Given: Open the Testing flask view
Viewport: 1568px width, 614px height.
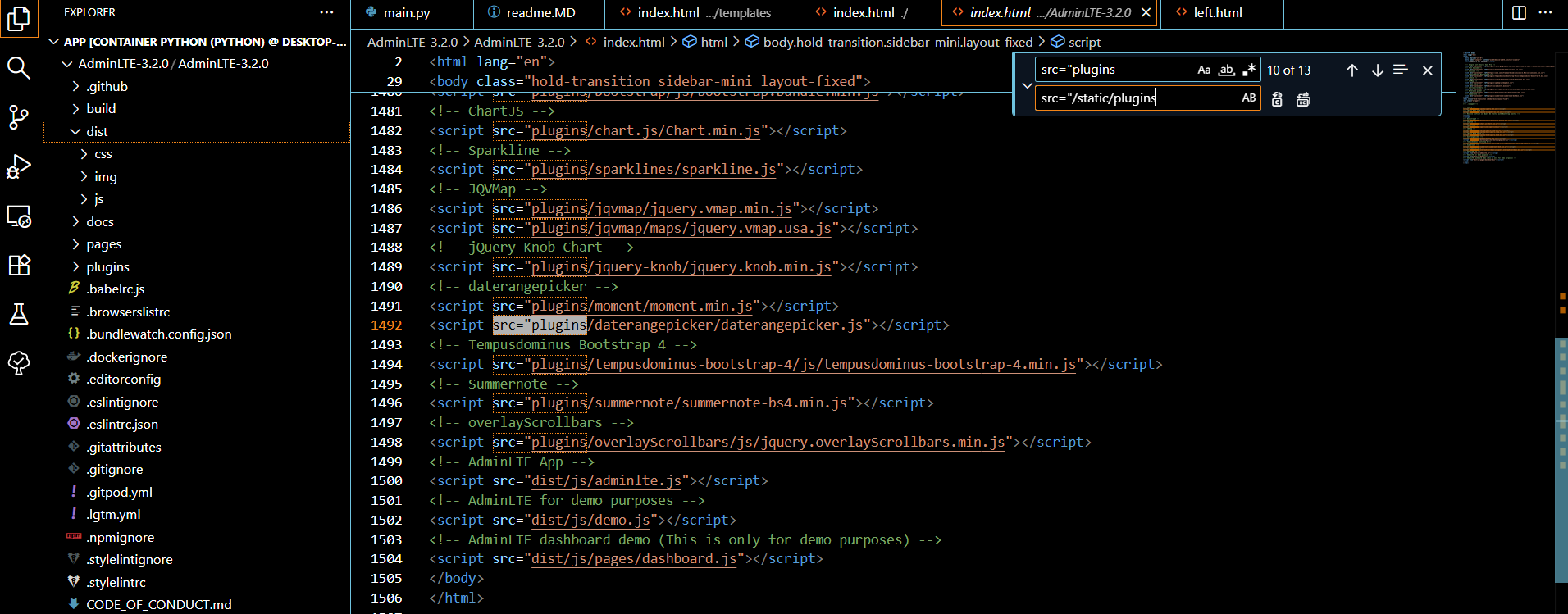Looking at the screenshot, I should [x=19, y=314].
